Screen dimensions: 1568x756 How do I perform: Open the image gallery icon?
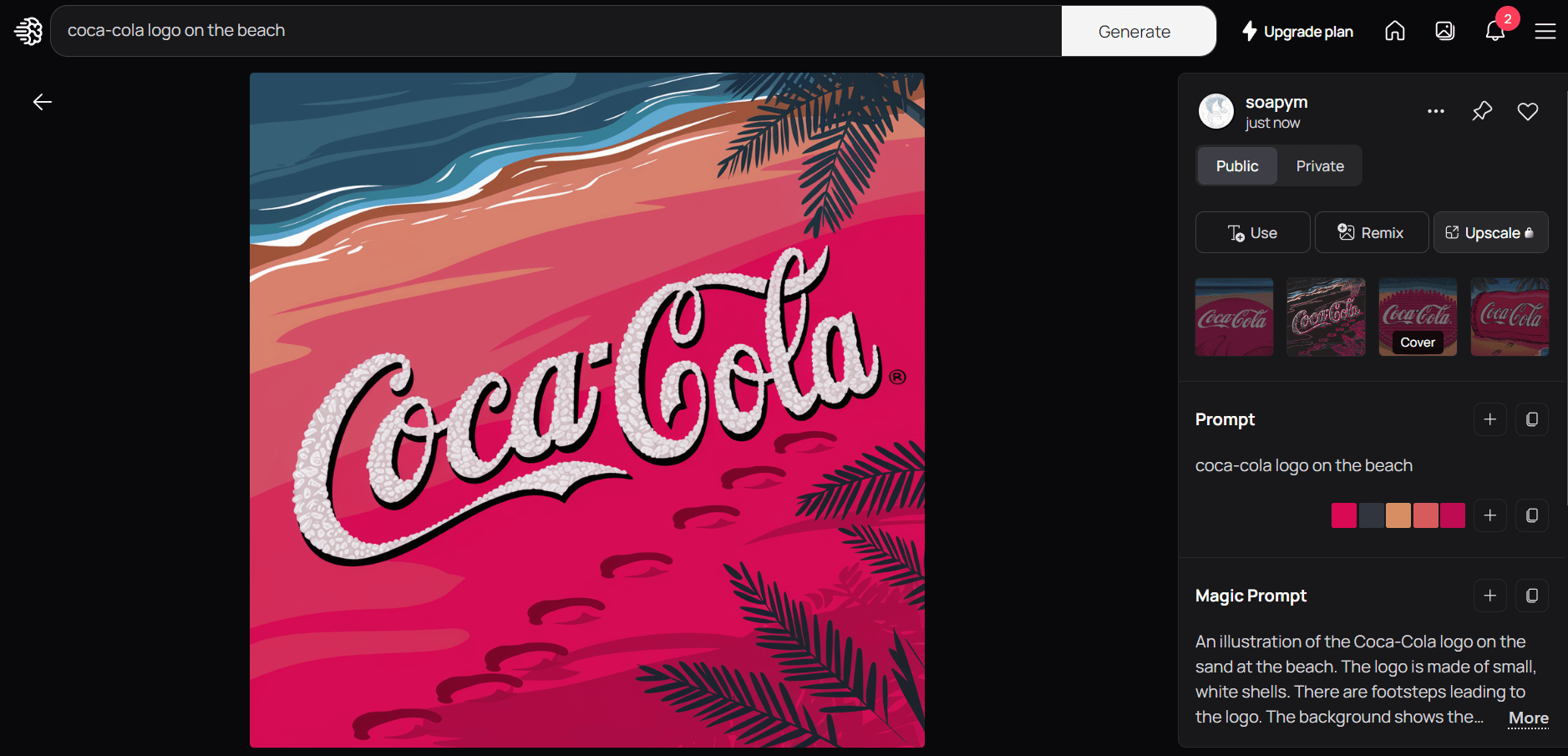1445,31
